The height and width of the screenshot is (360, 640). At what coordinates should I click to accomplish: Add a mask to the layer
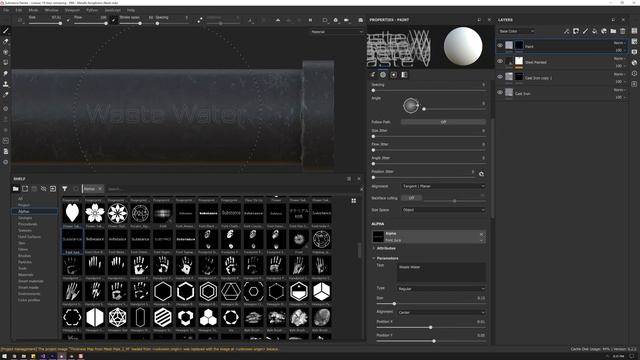pos(576,31)
